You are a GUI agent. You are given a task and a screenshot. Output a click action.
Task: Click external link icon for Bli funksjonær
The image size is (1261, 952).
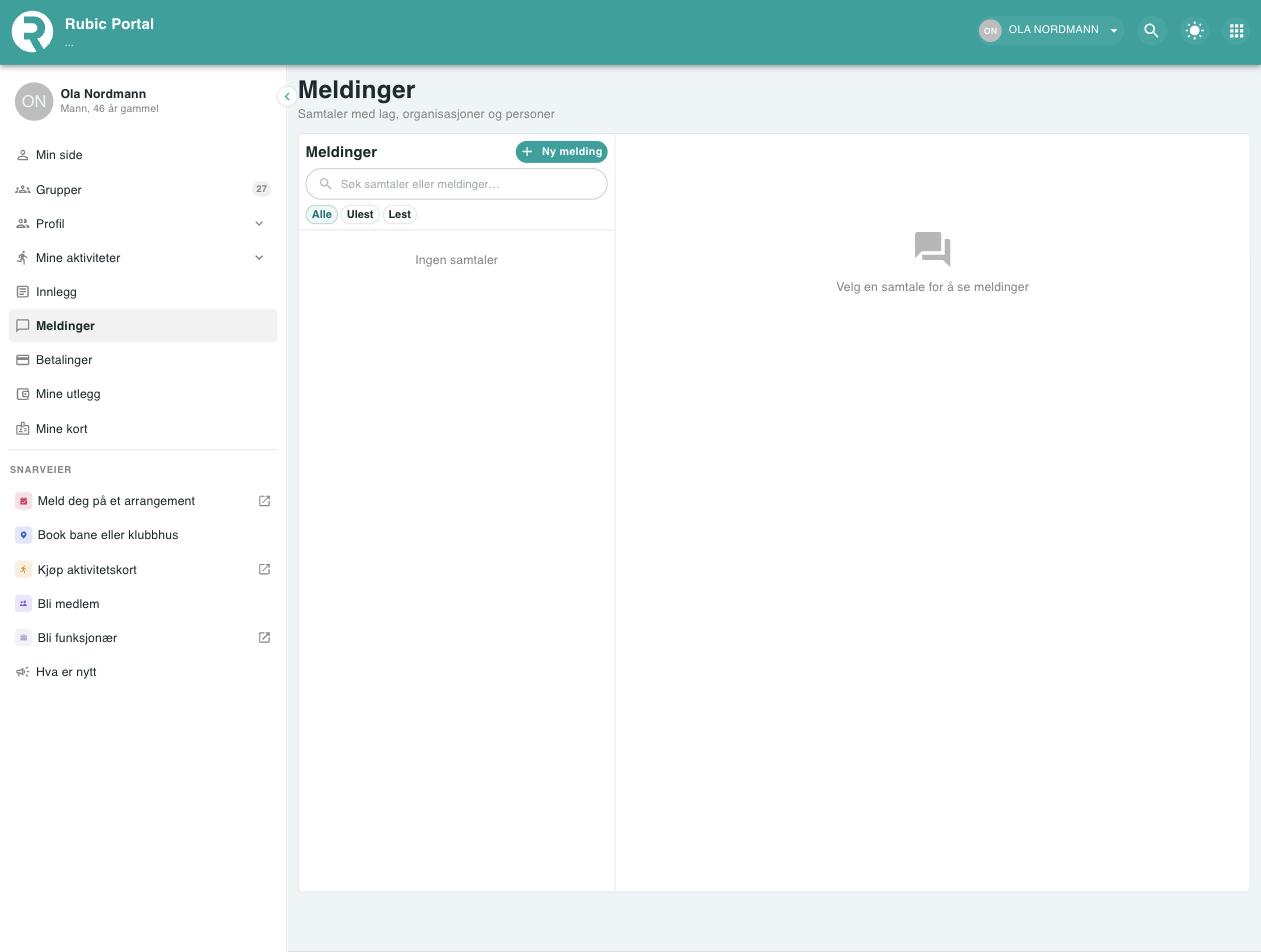[264, 637]
